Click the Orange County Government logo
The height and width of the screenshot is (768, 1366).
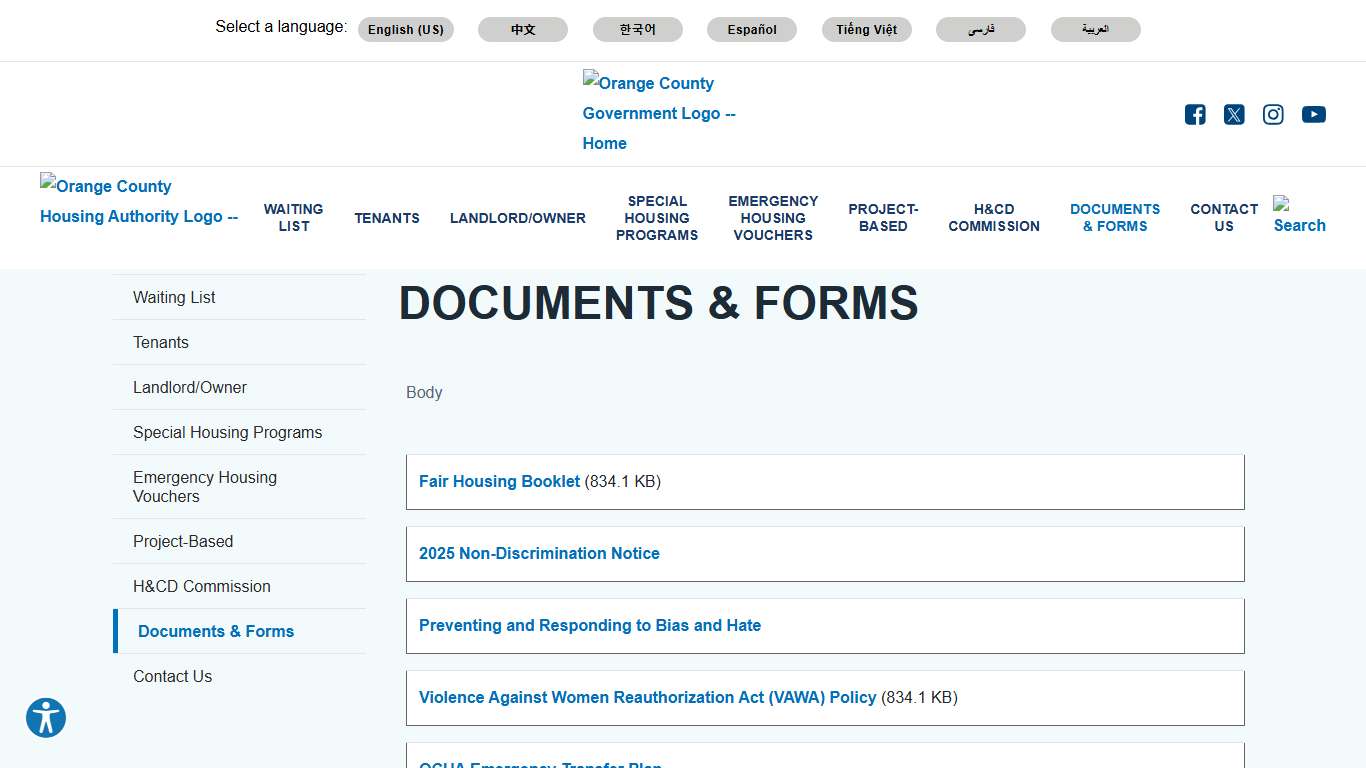click(x=659, y=113)
